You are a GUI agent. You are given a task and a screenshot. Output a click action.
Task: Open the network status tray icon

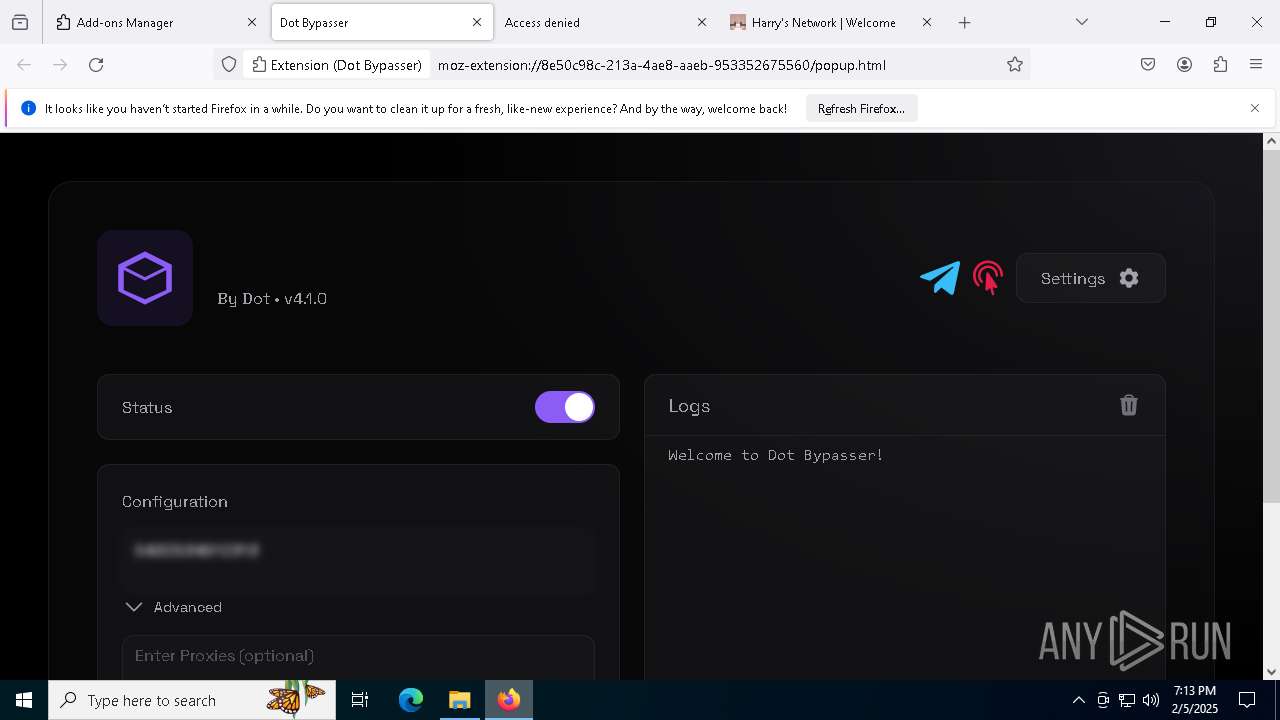1127,700
